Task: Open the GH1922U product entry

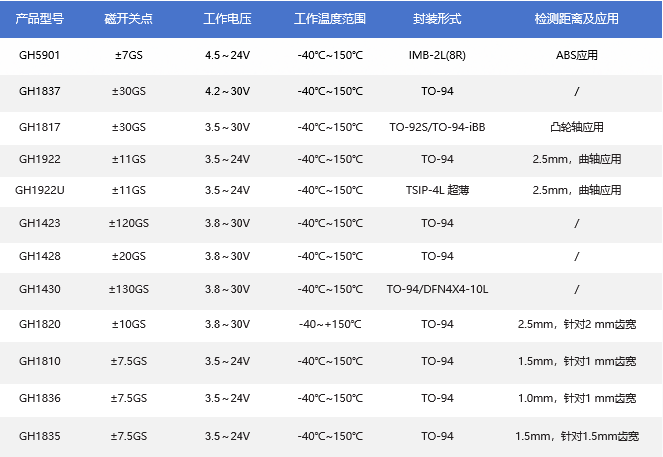Action: point(39,190)
